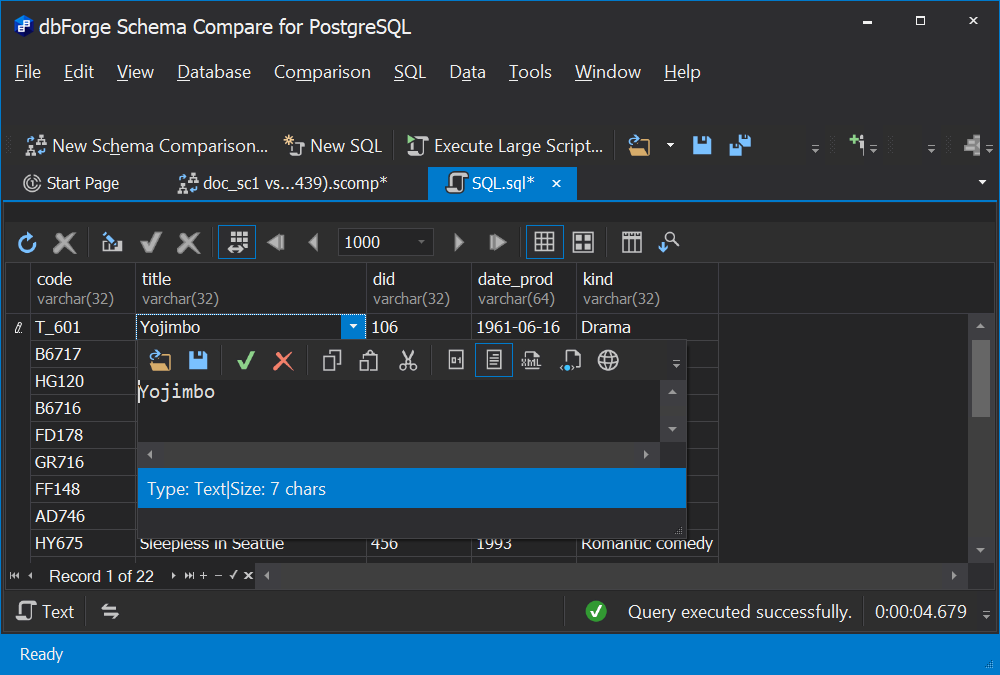Apply changes with the gray checkmark icon
The image size is (1000, 675).
151,242
